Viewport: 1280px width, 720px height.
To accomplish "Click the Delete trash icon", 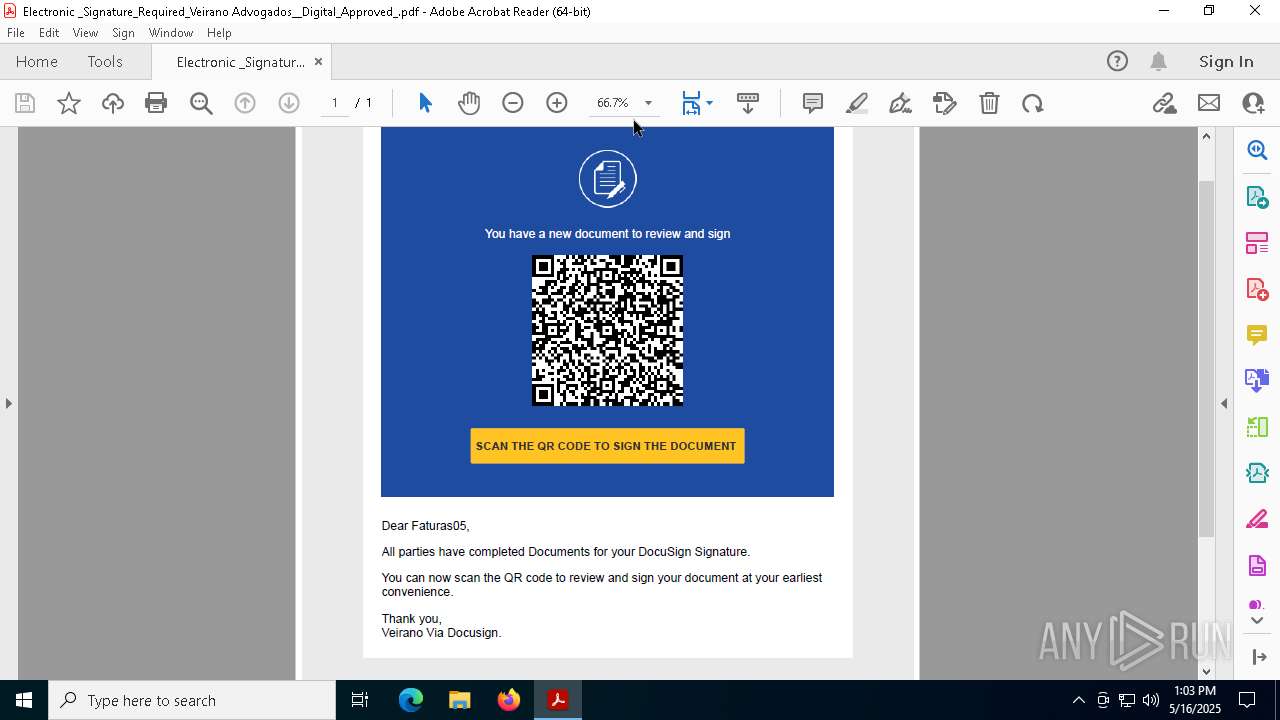I will tap(989, 103).
